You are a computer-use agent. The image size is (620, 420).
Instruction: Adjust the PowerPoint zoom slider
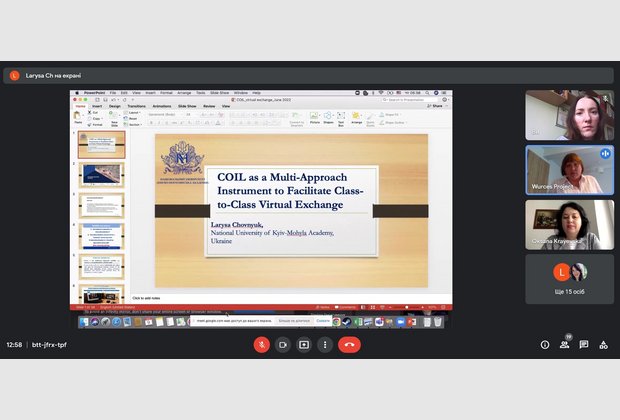pos(406,307)
